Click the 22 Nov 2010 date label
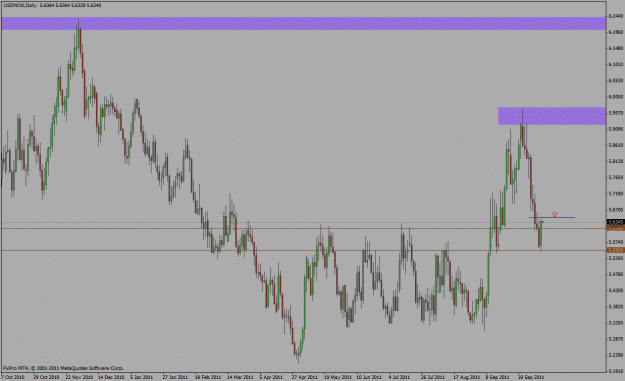This screenshot has height=381, width=625. tap(79, 377)
